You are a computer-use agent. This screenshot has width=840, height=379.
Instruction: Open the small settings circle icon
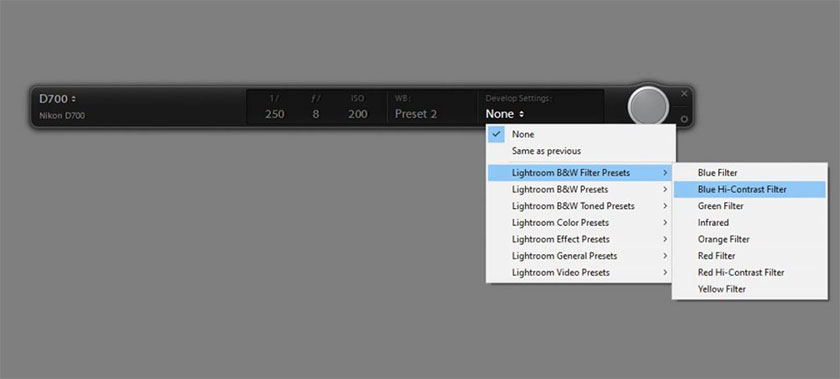(x=684, y=119)
